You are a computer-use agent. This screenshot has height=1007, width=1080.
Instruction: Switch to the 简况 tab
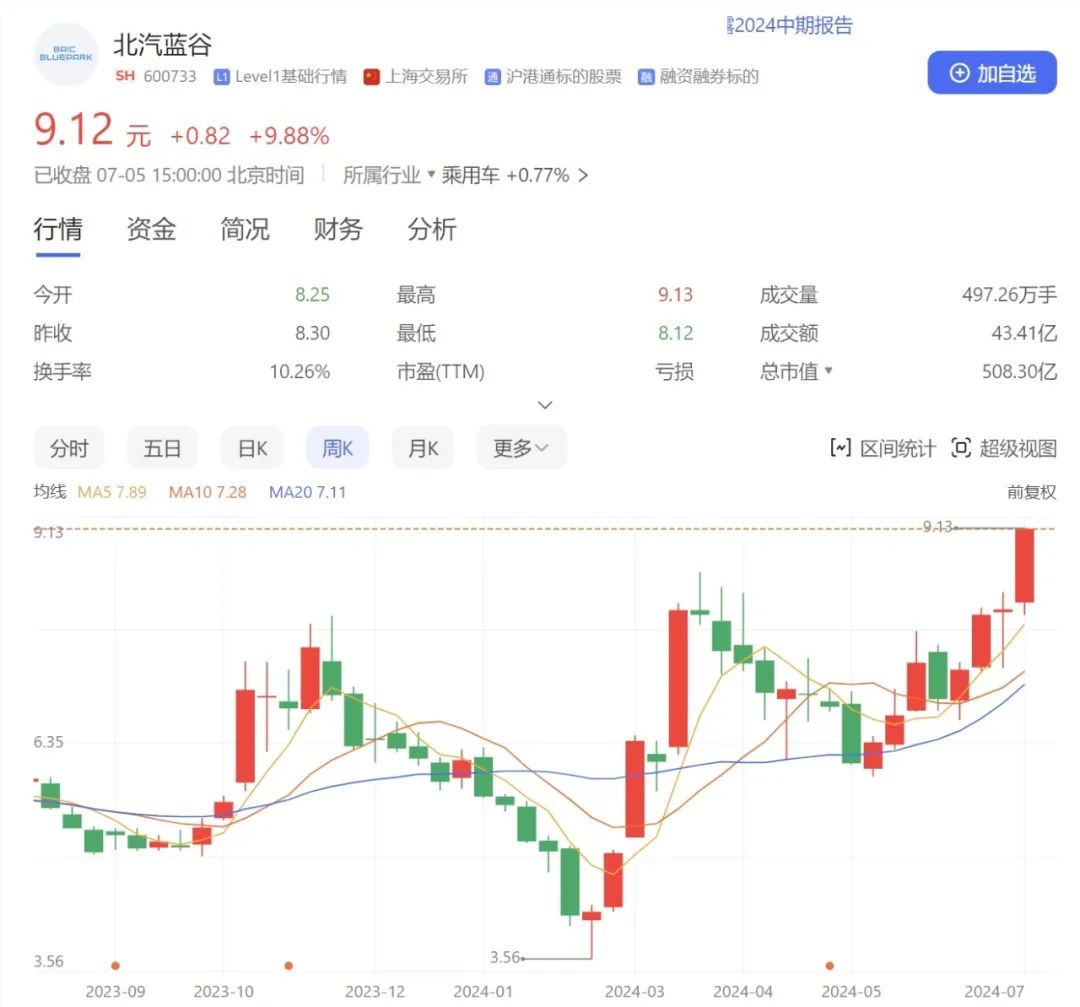pos(245,229)
